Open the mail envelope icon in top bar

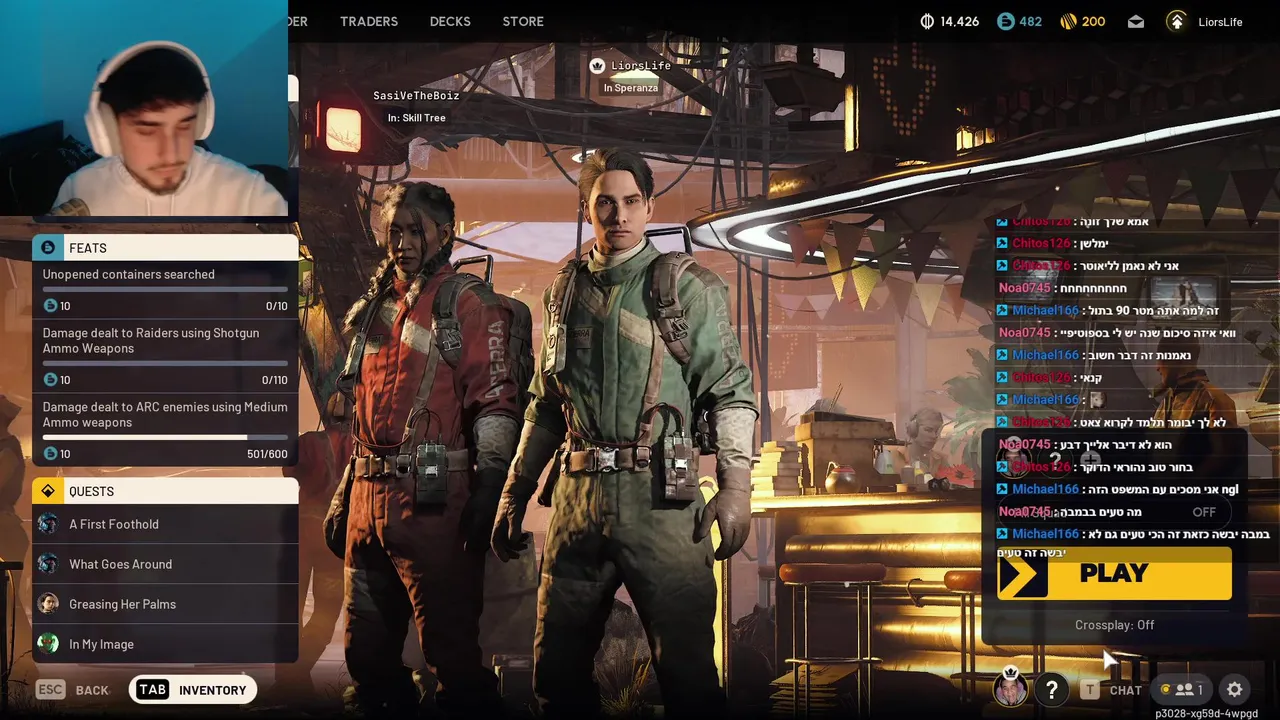(1136, 21)
